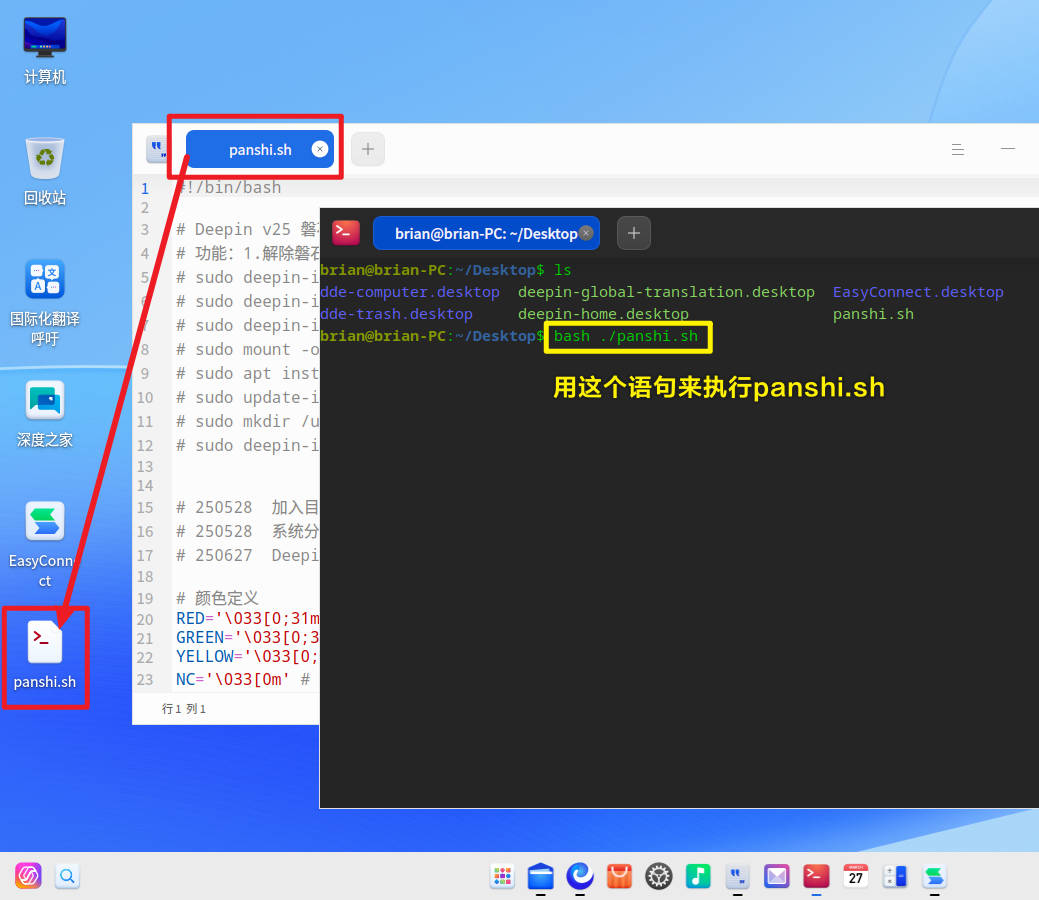Click dde-computer.desktop in terminal output
This screenshot has width=1039, height=900.
tap(410, 292)
